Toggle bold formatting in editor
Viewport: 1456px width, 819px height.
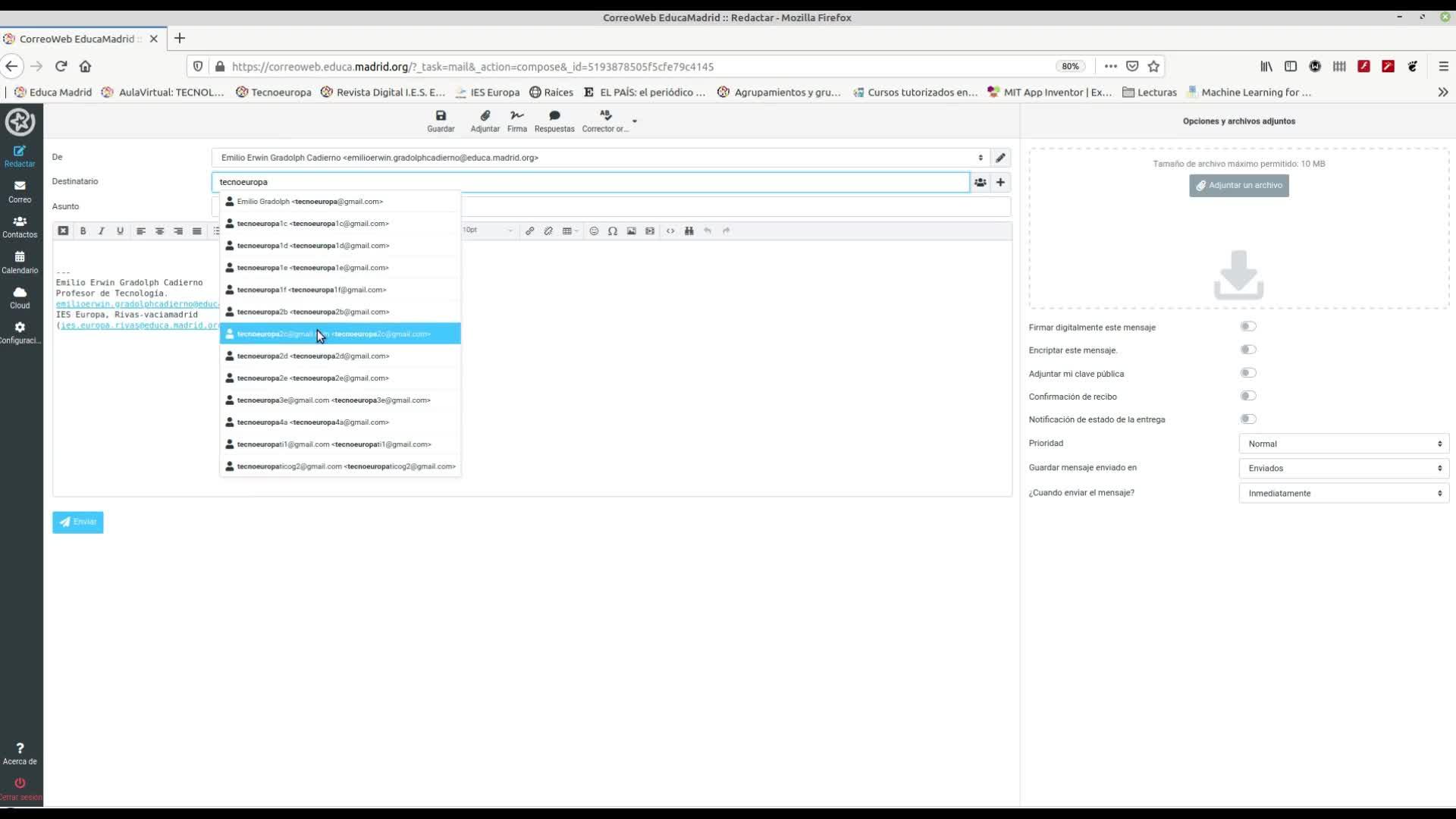[83, 231]
